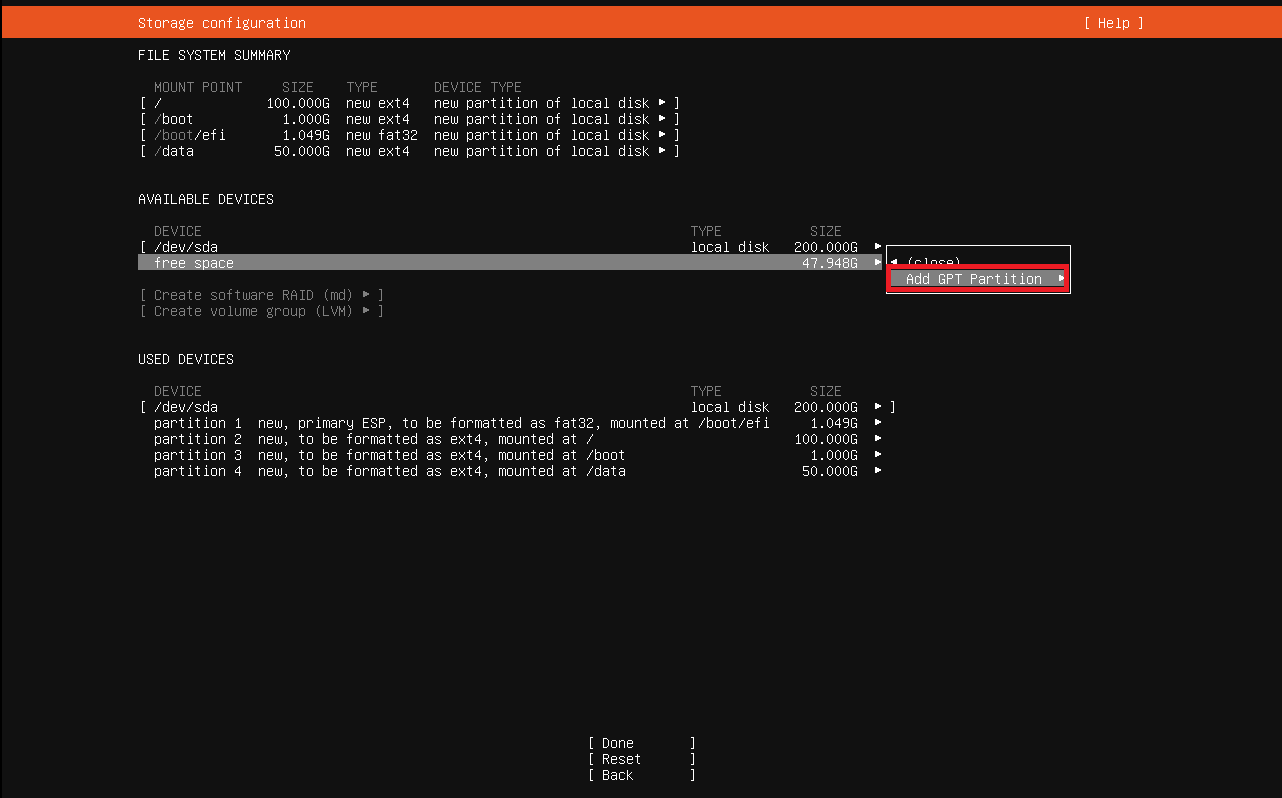Viewport: 1282px width, 798px height.
Task: Expand arrow at end of partition 1 row
Action: coord(878,423)
